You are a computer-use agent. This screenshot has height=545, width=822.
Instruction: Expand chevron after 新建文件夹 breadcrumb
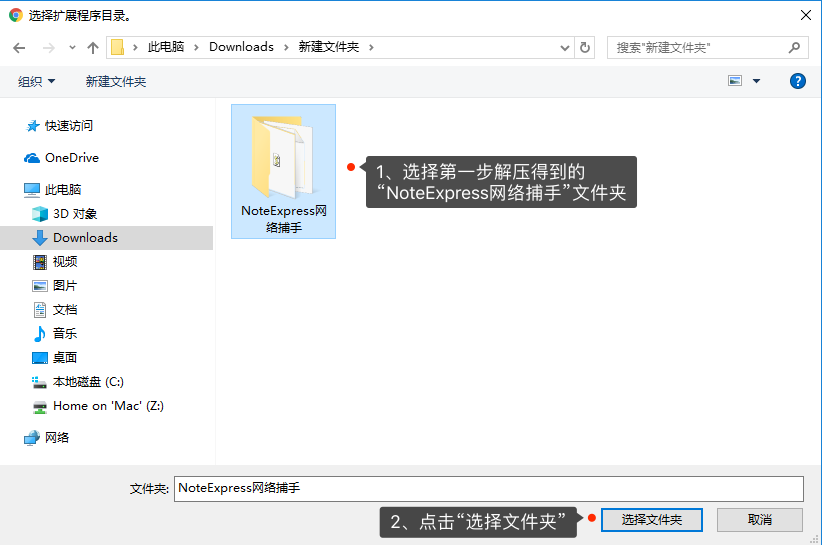371,47
